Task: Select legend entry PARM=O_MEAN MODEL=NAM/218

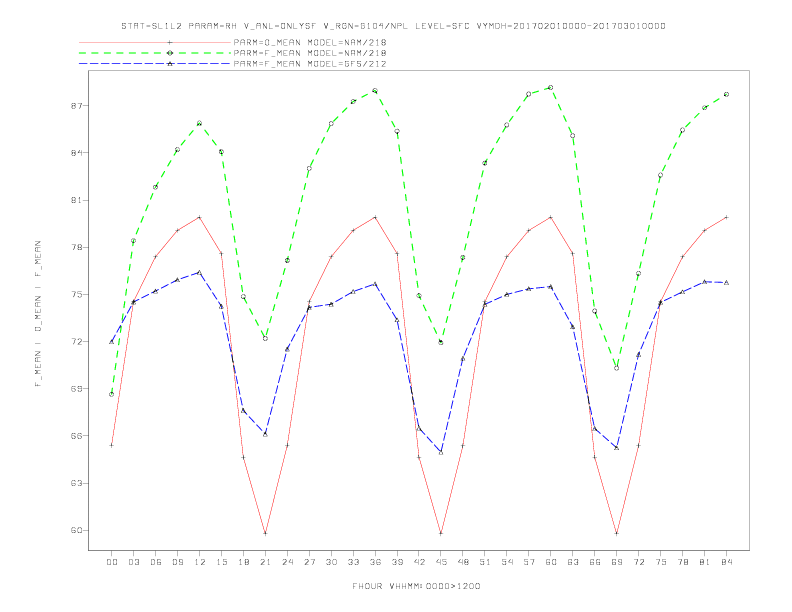Action: pos(310,42)
